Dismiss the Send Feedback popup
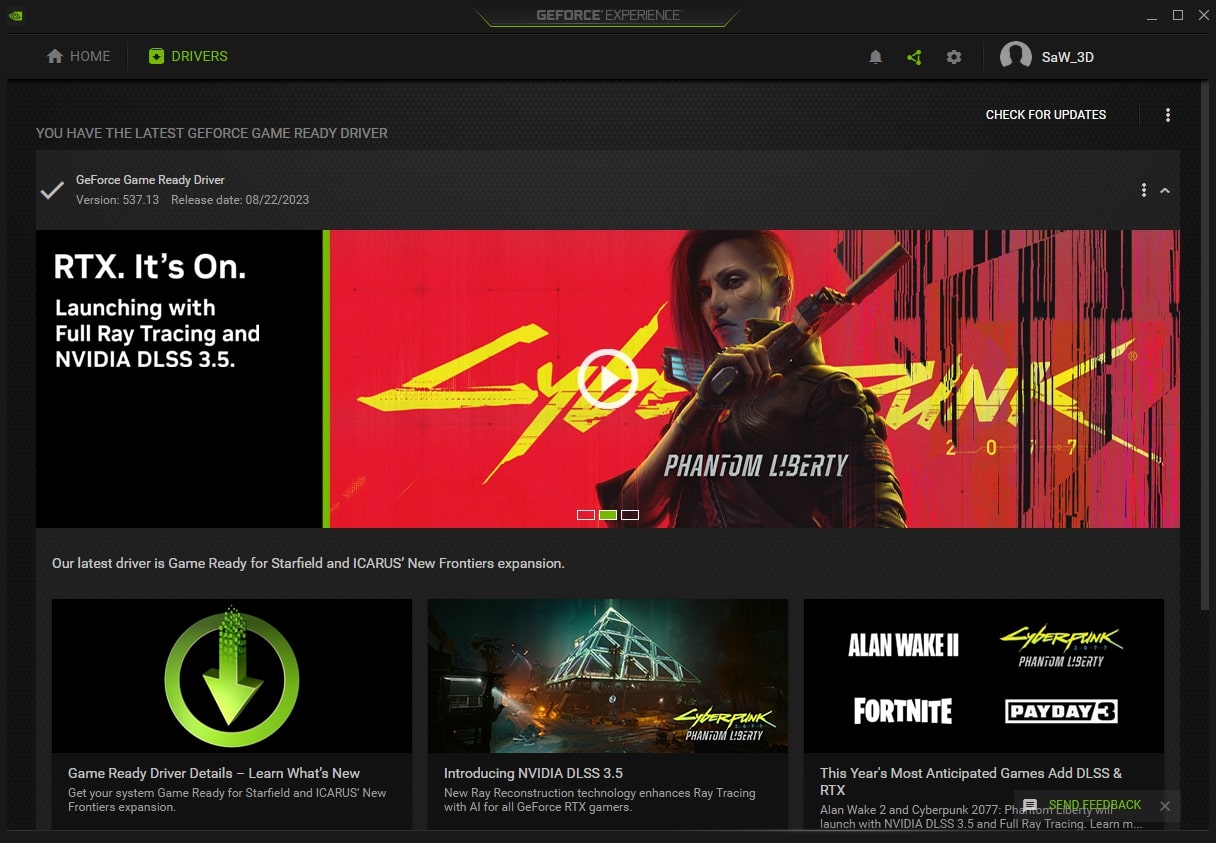This screenshot has width=1216, height=843. (x=1164, y=806)
